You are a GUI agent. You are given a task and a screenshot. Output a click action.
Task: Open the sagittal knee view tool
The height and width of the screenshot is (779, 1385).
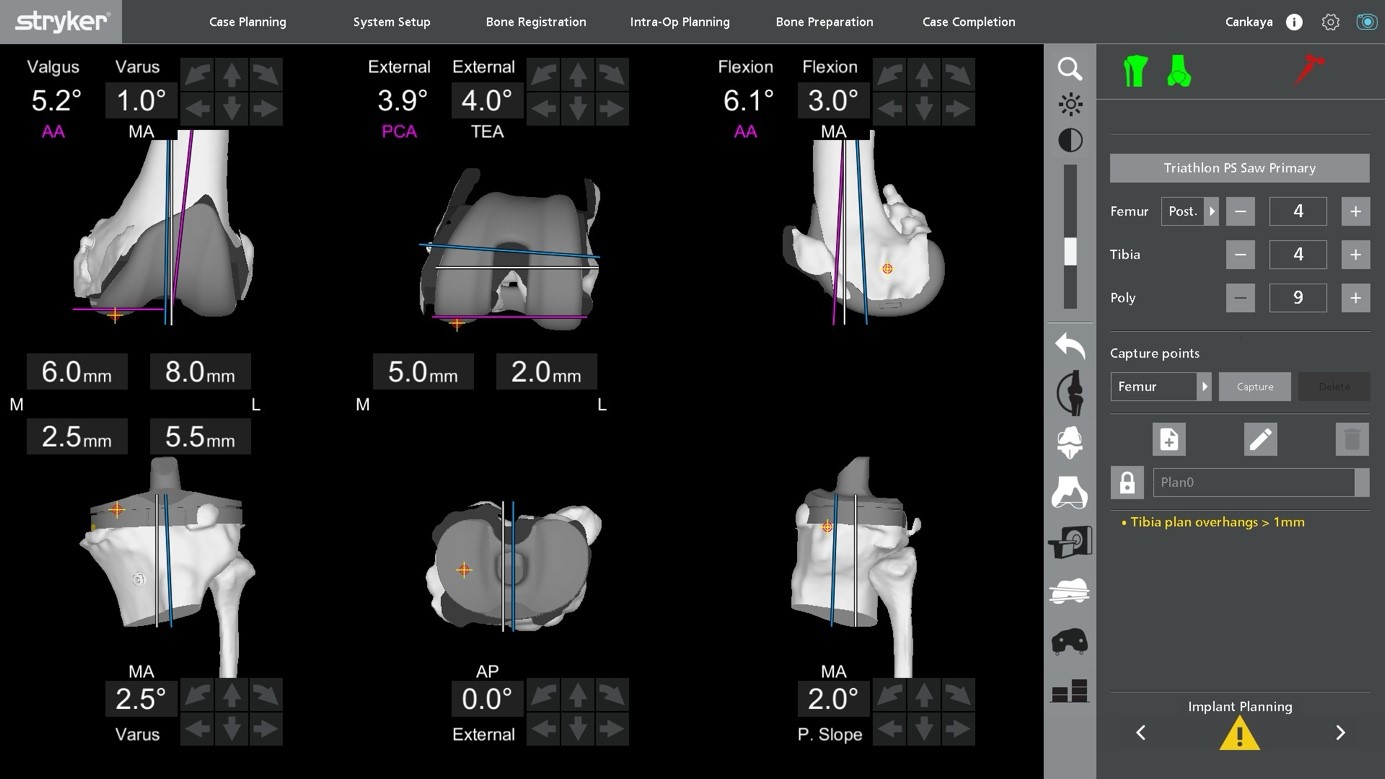pos(1069,392)
